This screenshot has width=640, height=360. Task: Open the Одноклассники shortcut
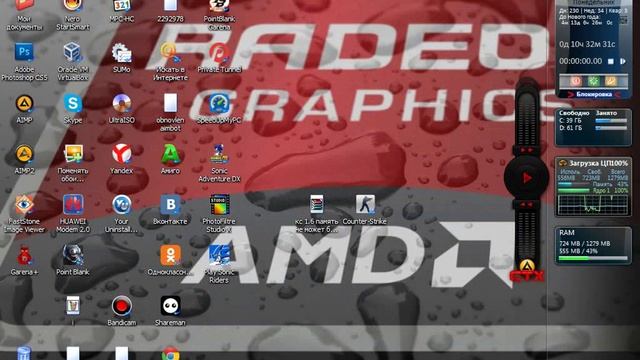tap(170, 256)
